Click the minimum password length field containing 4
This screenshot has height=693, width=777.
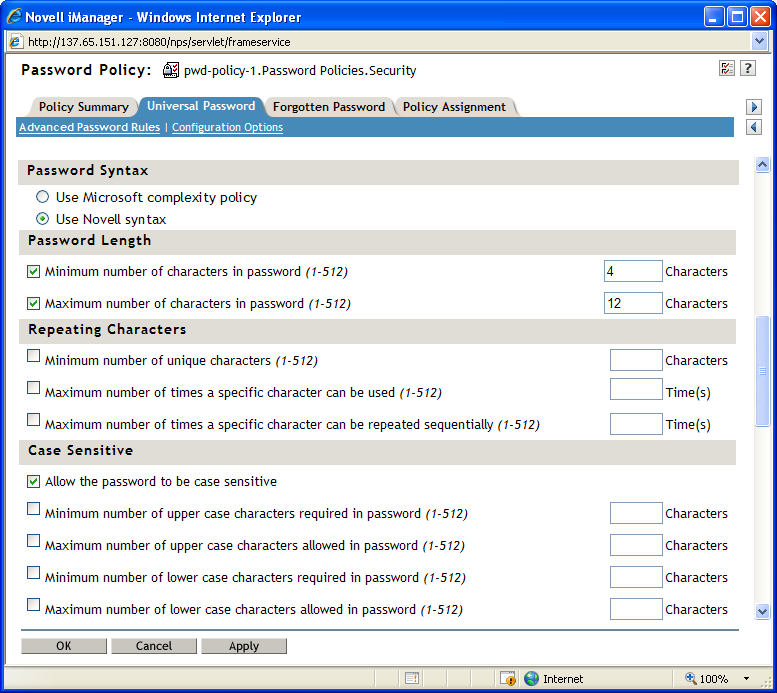click(633, 271)
